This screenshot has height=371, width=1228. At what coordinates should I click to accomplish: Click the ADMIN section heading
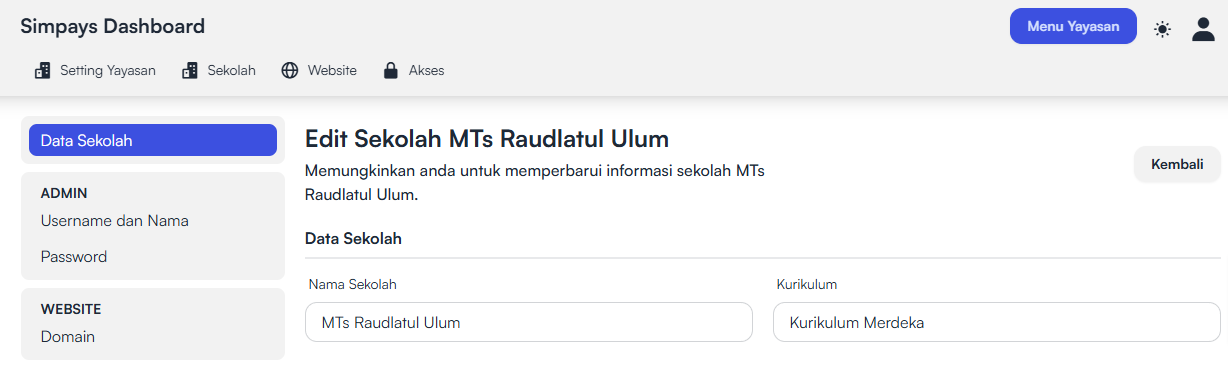pyautogui.click(x=64, y=193)
